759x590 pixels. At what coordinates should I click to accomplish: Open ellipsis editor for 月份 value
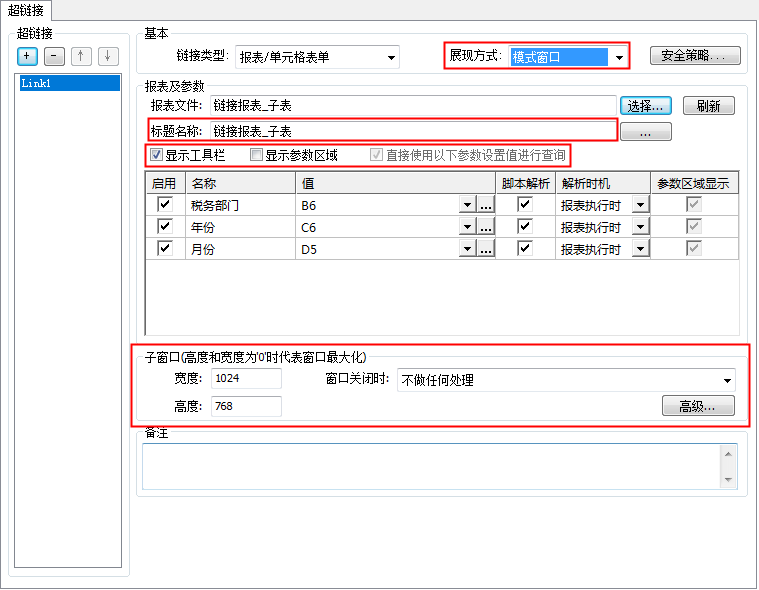[486, 249]
